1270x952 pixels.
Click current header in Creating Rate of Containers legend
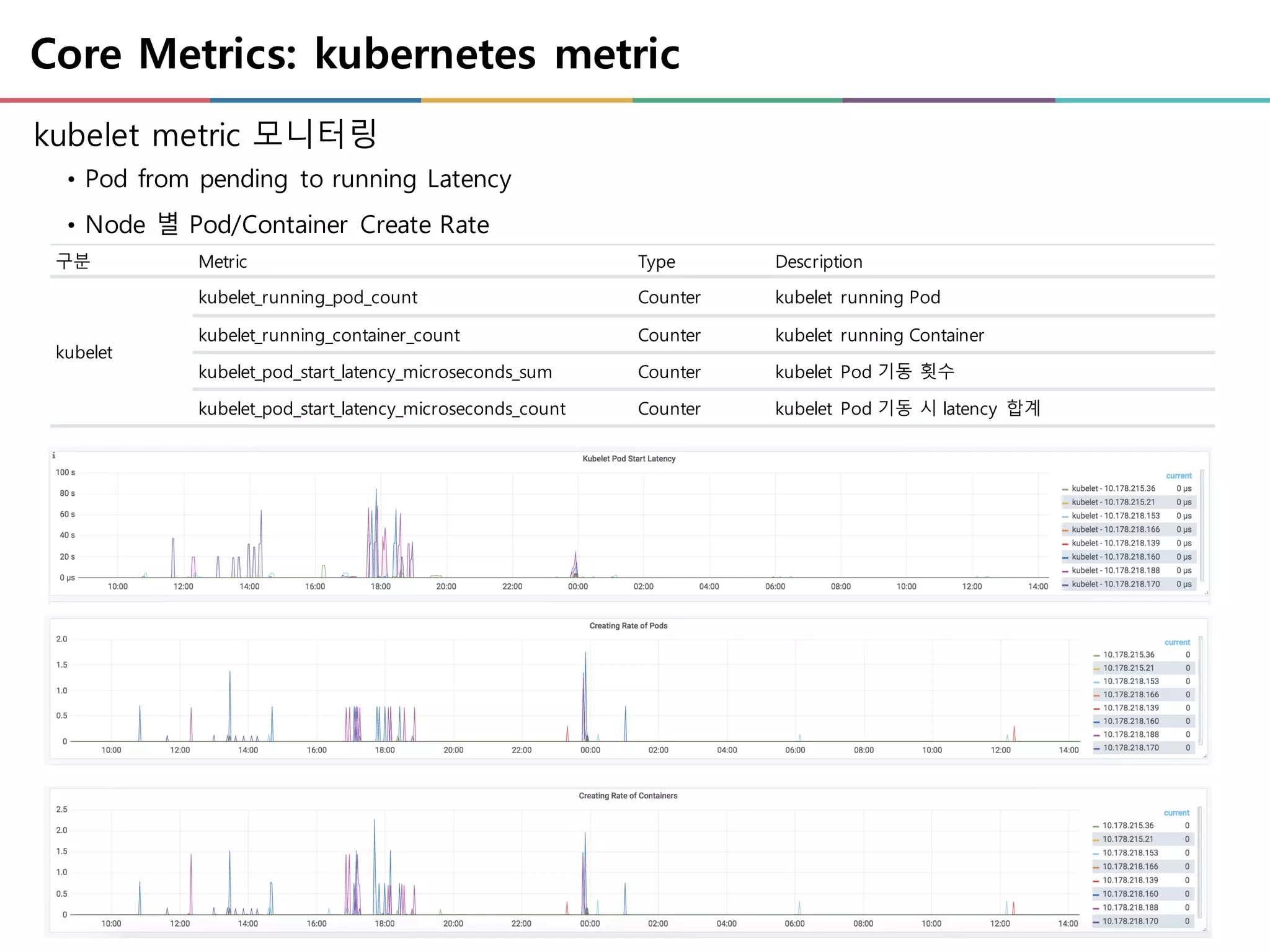click(x=1176, y=813)
